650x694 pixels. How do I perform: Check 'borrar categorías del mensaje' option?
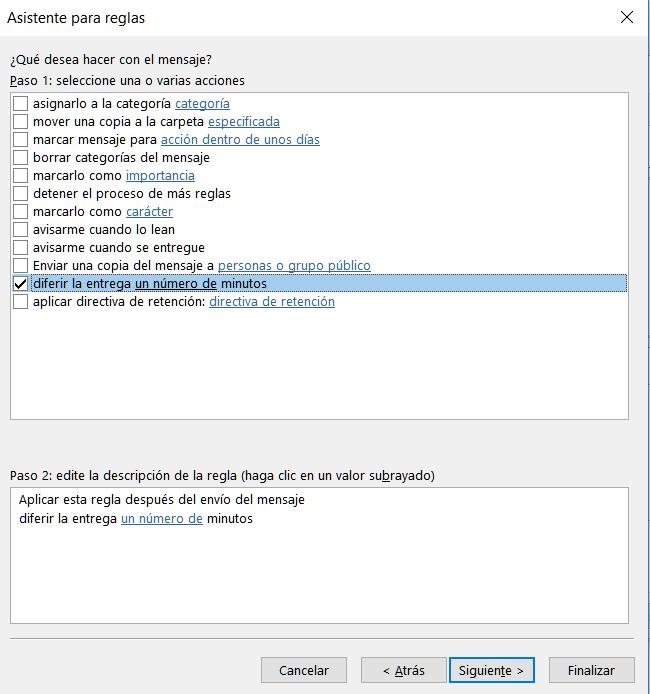coord(21,158)
